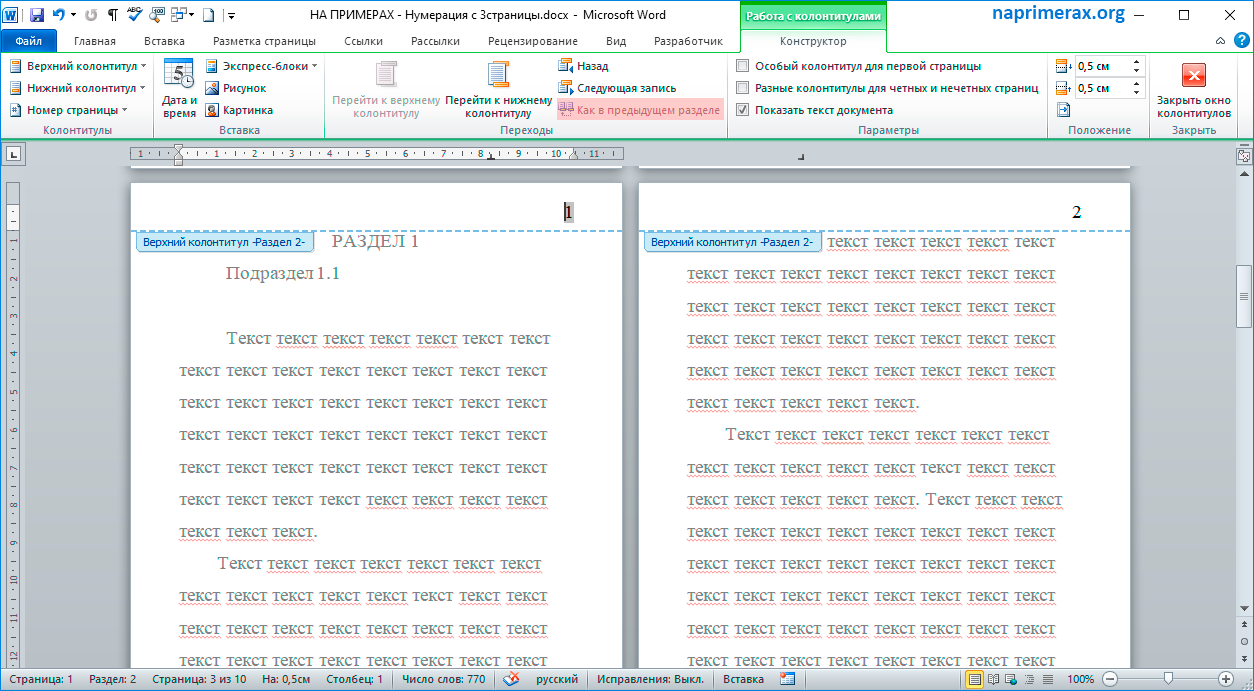The height and width of the screenshot is (691, 1254).
Task: Click the zoom slider handle
Action: pos(1168,679)
